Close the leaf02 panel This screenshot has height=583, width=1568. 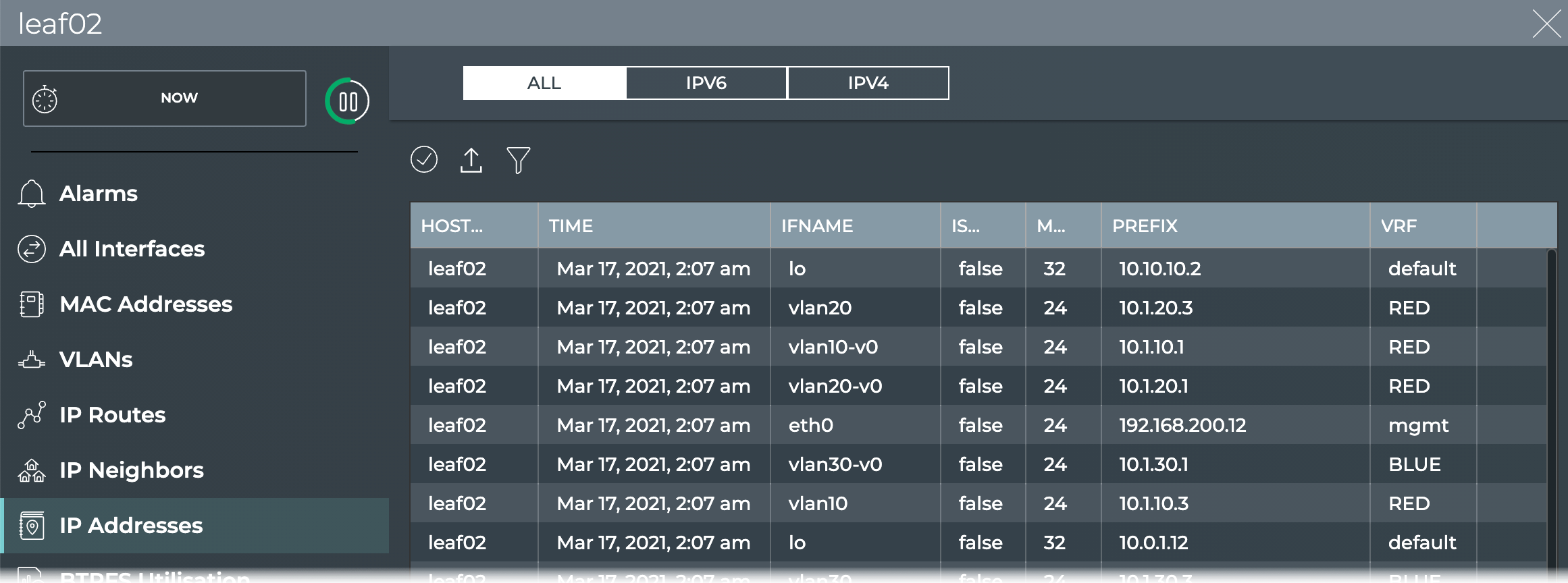coord(1546,24)
